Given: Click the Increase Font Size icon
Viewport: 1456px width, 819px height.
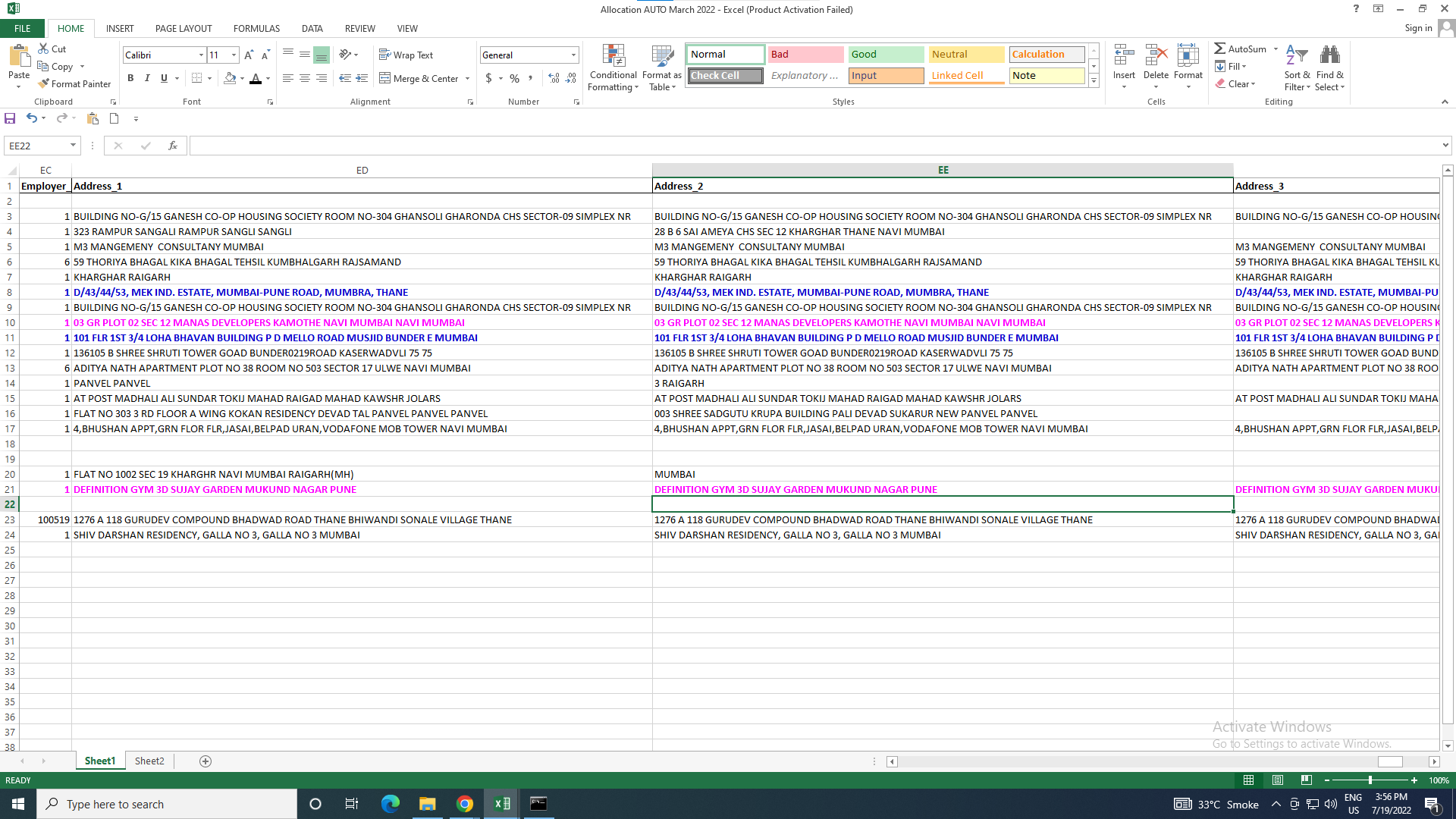Looking at the screenshot, I should (x=249, y=55).
